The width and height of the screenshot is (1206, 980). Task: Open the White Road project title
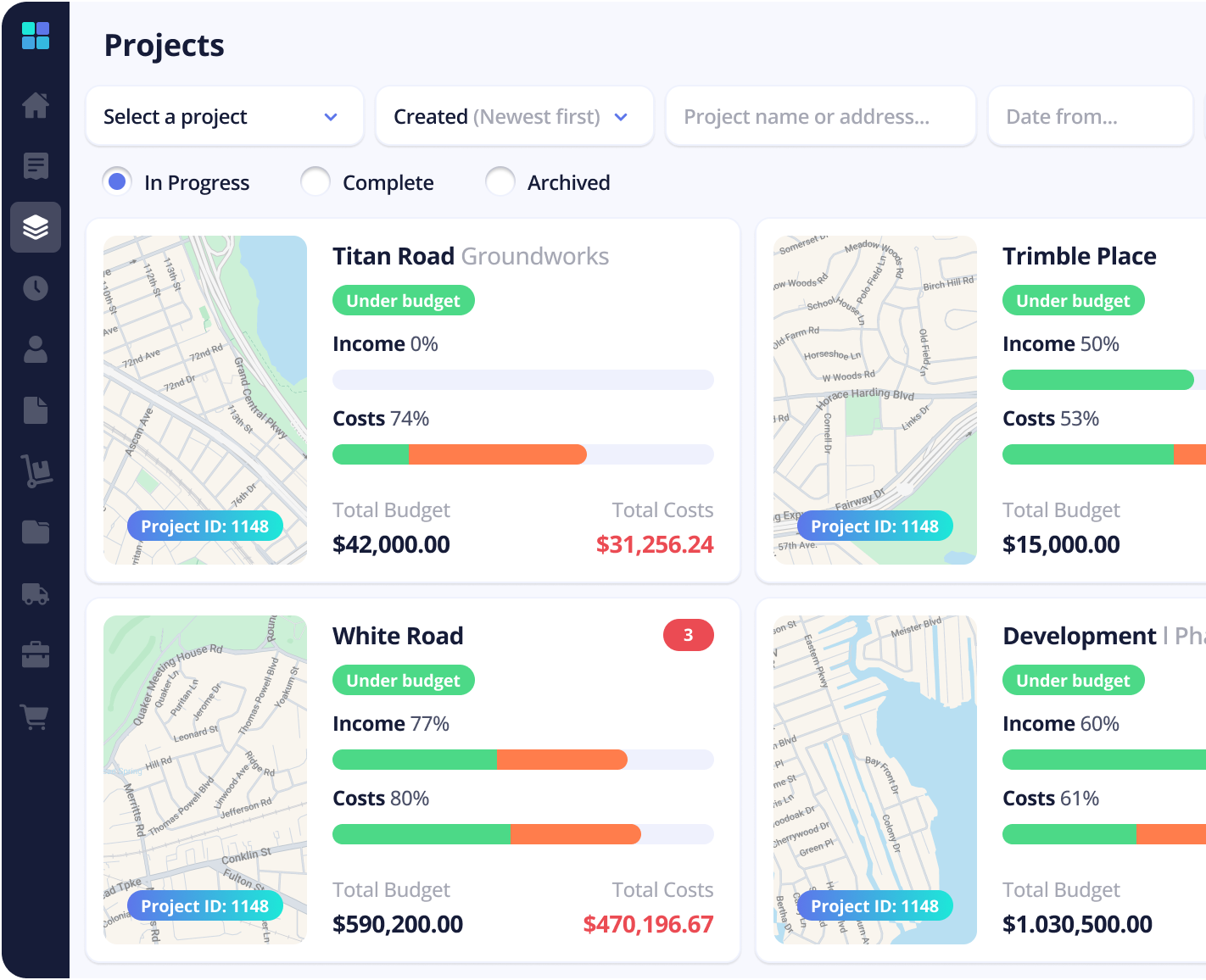[x=398, y=636]
